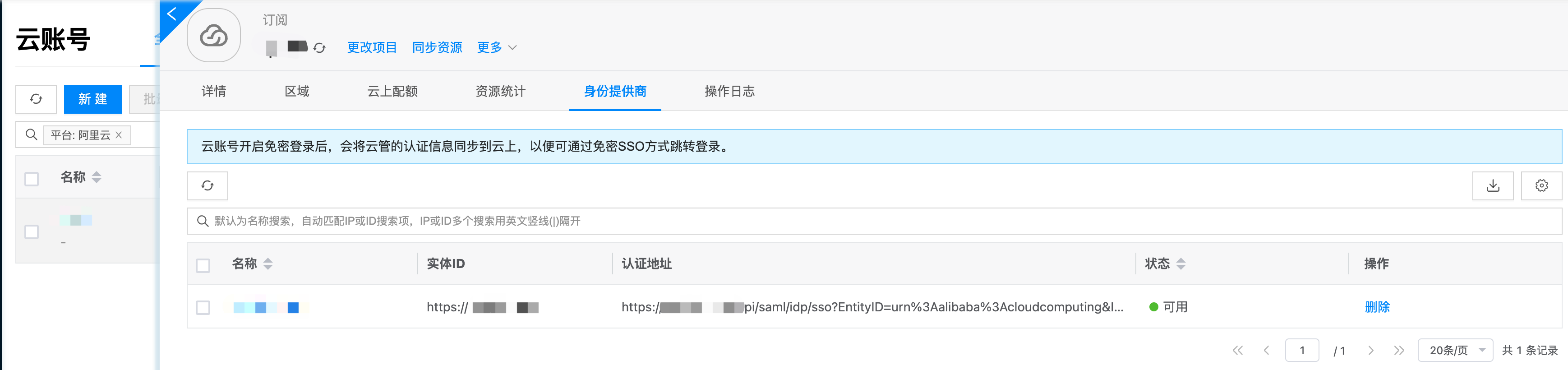This screenshot has width=1568, height=370.
Task: Click the refresh icon beside the account name
Action: coord(319,47)
